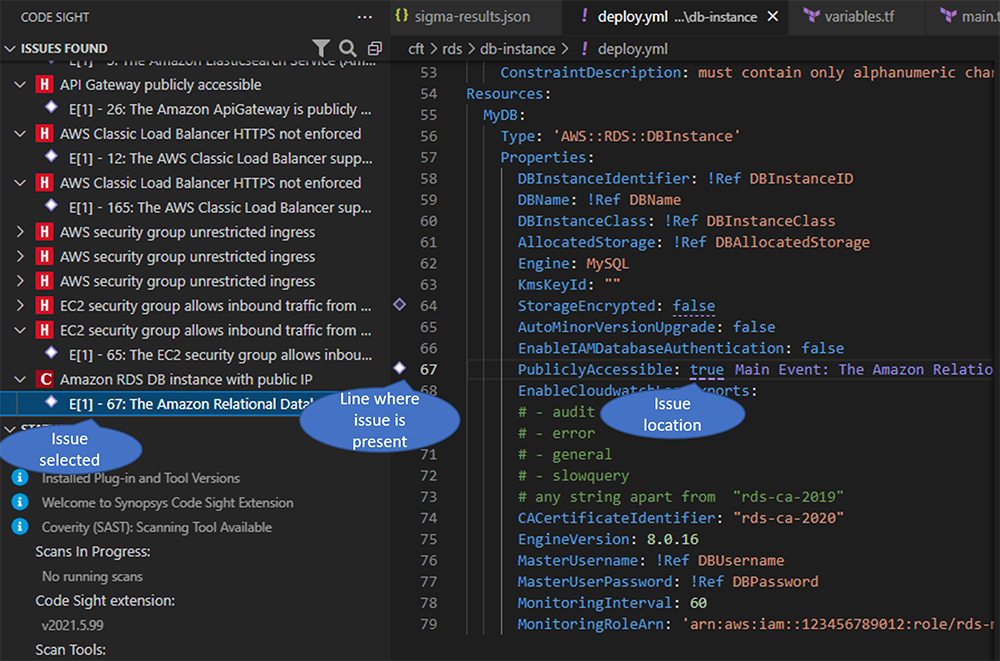
Task: Click the red H icon for API Gateway issue
Action: 44,85
